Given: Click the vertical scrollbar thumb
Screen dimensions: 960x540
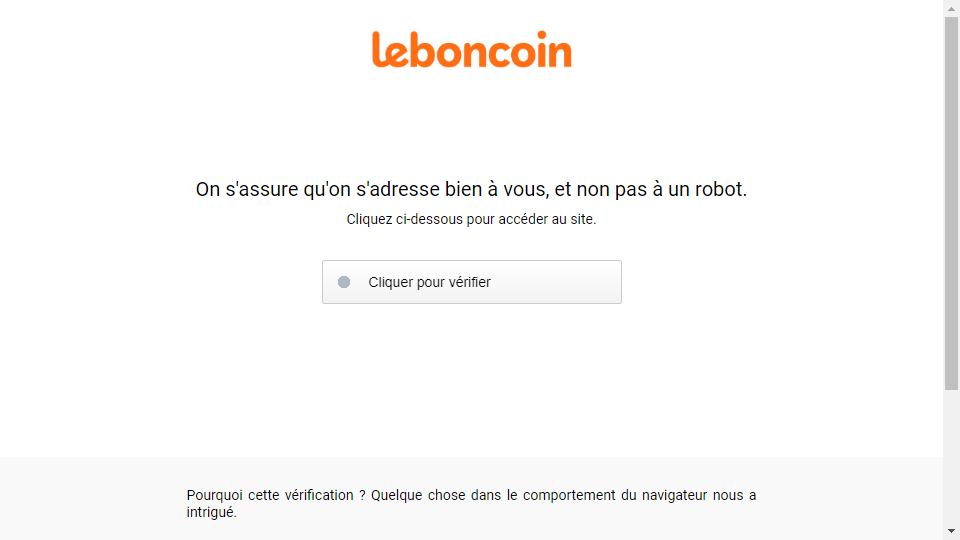Looking at the screenshot, I should point(951,203).
